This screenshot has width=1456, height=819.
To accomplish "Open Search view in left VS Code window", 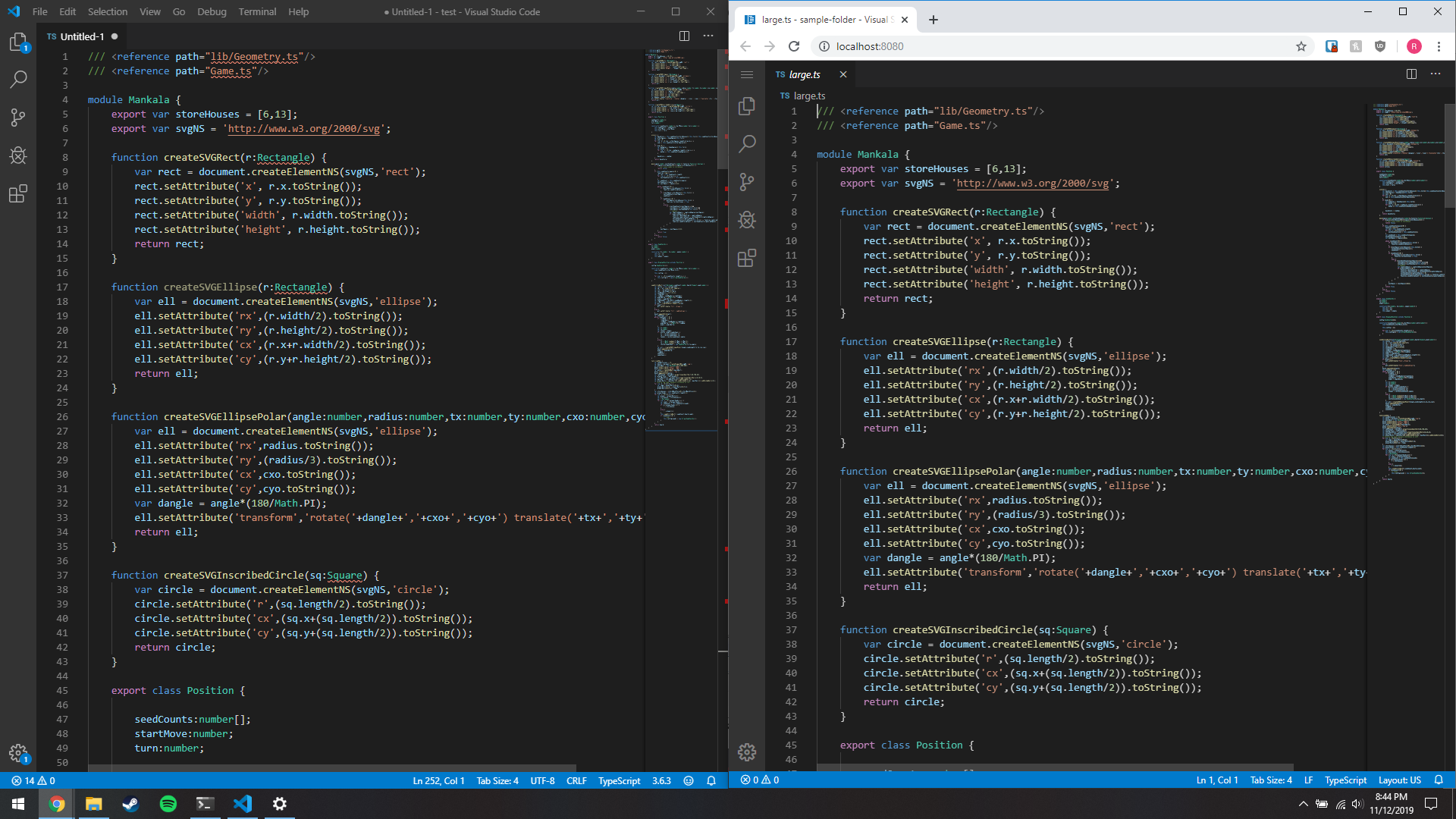I will (x=18, y=80).
